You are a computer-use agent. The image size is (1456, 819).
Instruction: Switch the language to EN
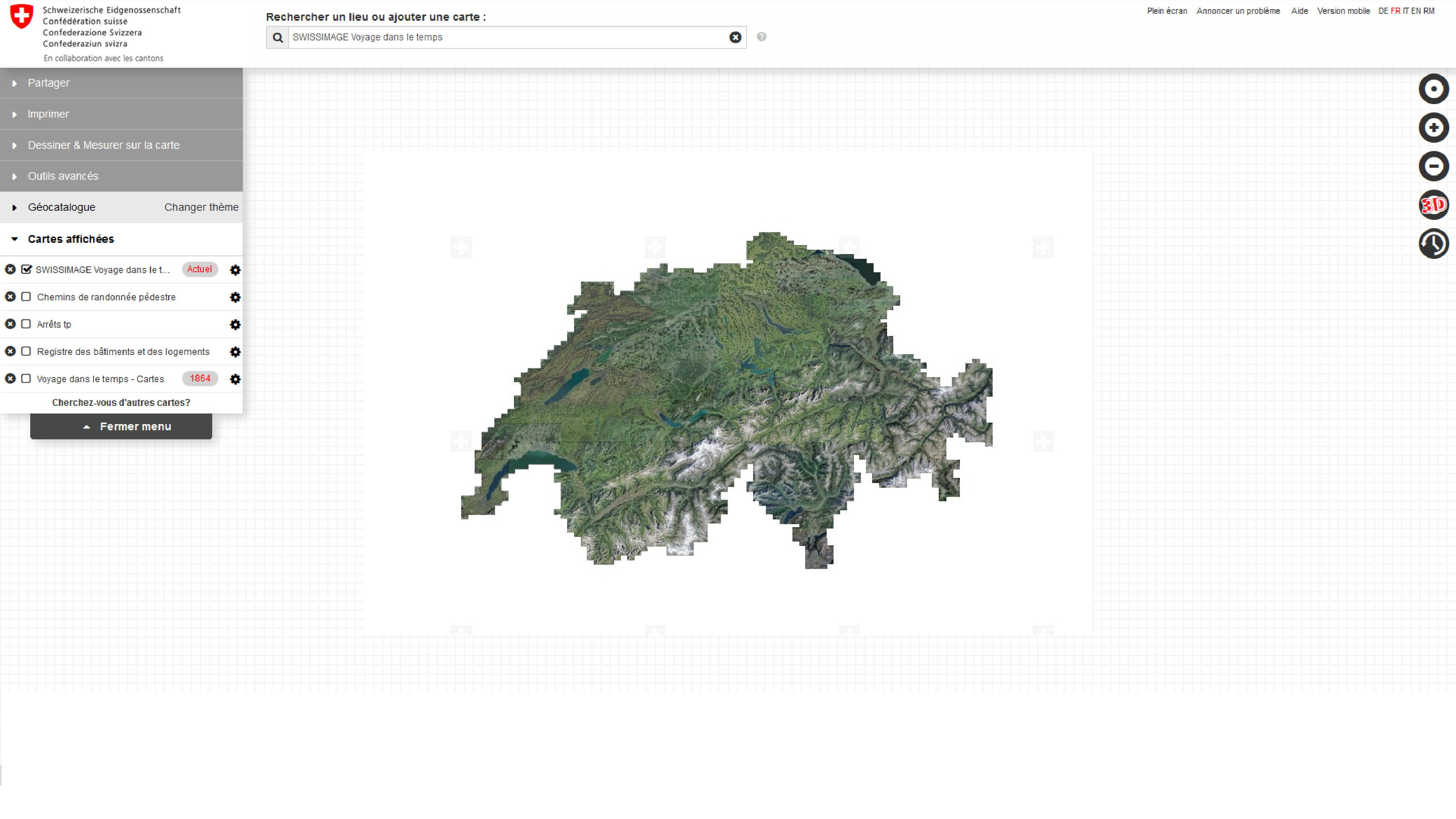1415,11
